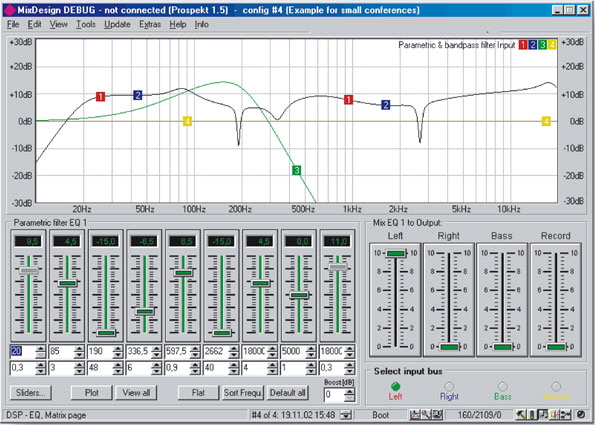This screenshot has height=425, width=595.
Task: Click the 11,0 dB EQ slider handle
Action: point(338,267)
